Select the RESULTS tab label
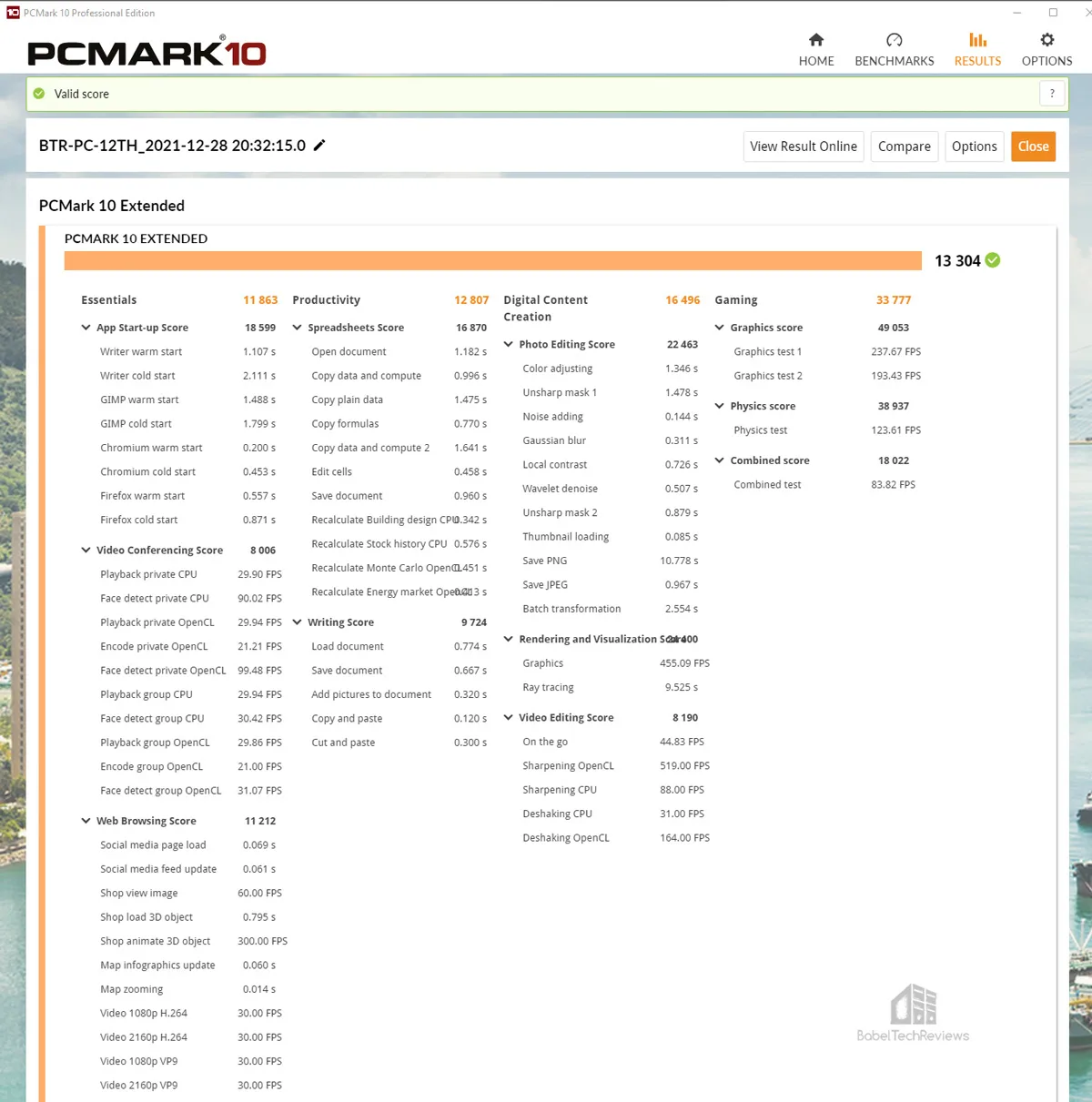 click(x=977, y=61)
